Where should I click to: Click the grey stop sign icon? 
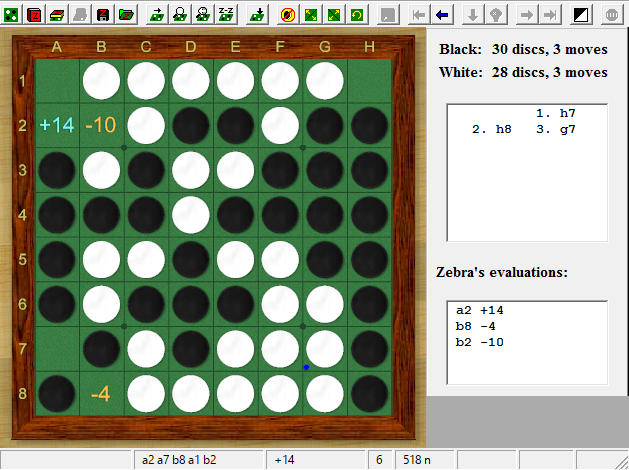[x=612, y=15]
